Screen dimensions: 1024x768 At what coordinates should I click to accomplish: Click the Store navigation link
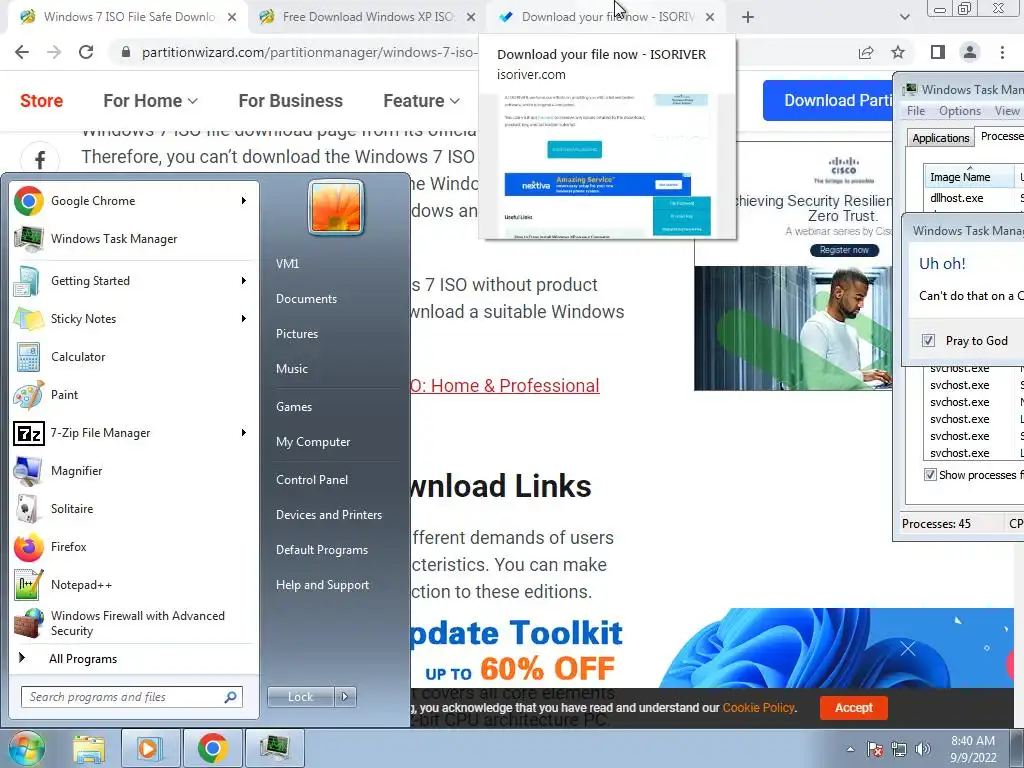coord(41,101)
